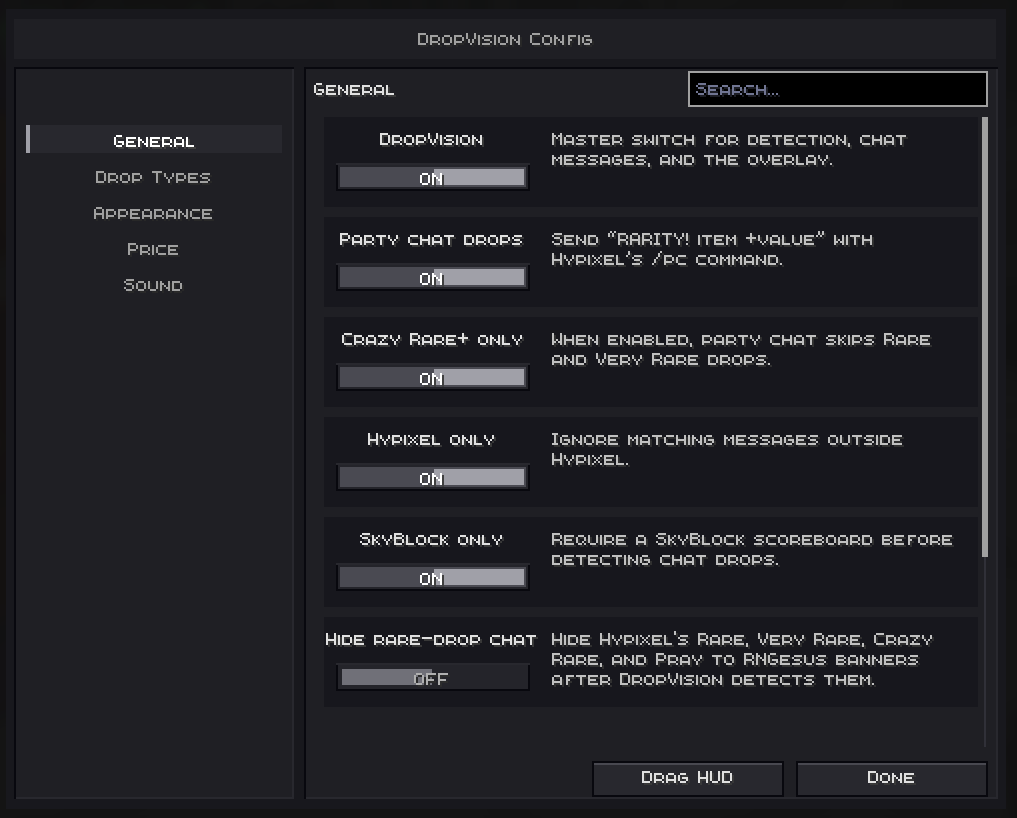Toggle SkyBlock only setting
Image resolution: width=1017 pixels, height=818 pixels.
click(433, 577)
